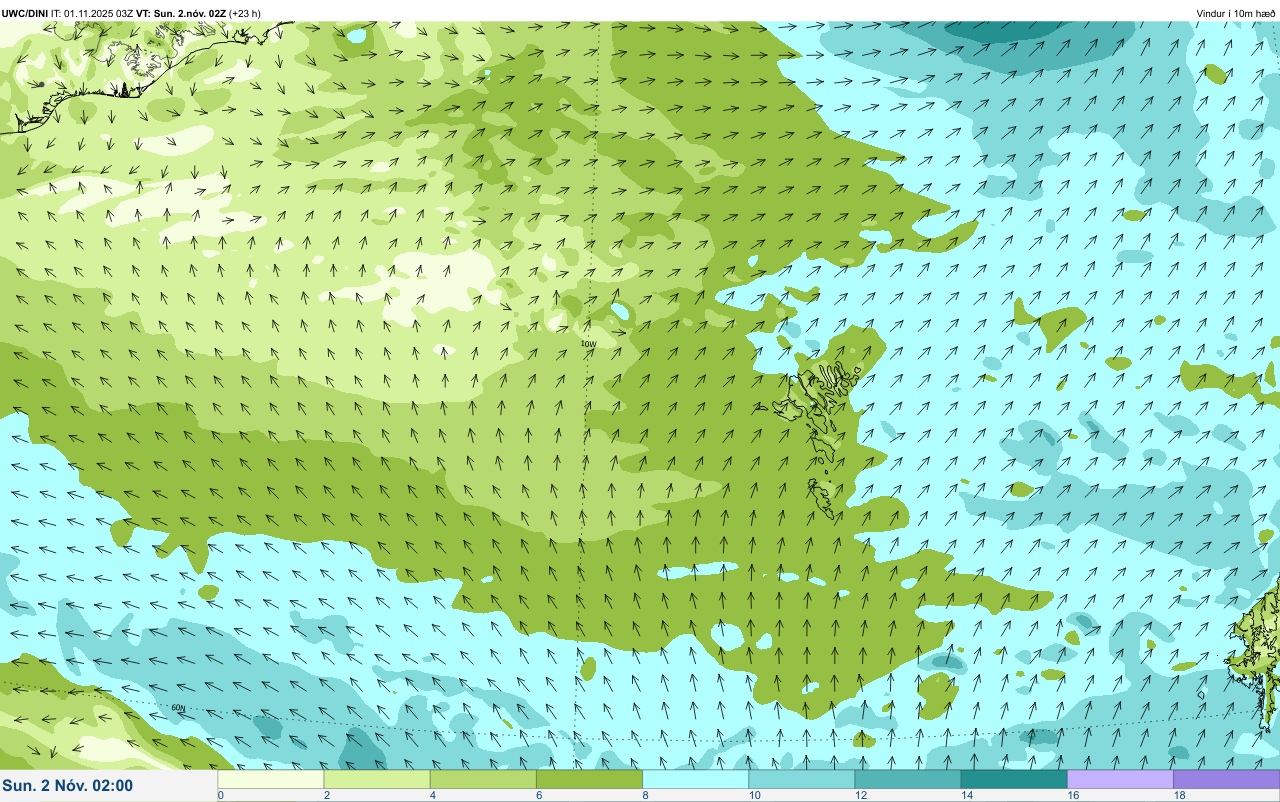Click the 4–6 m/s green legend swatch
The image size is (1280, 802).
click(483, 779)
